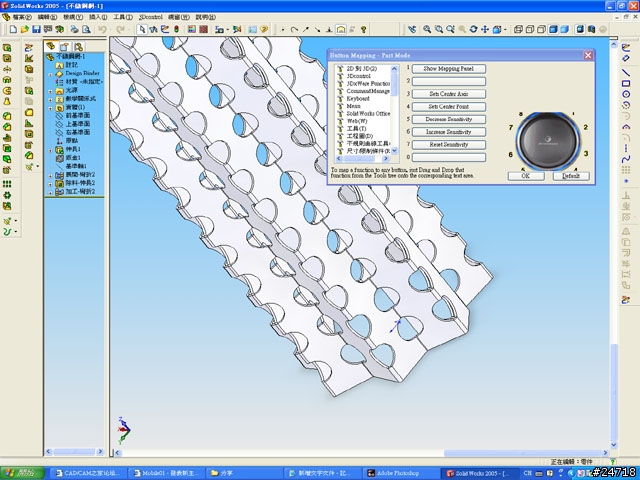This screenshot has width=640, height=480.
Task: Click the Previous View icon
Action: 412,29
